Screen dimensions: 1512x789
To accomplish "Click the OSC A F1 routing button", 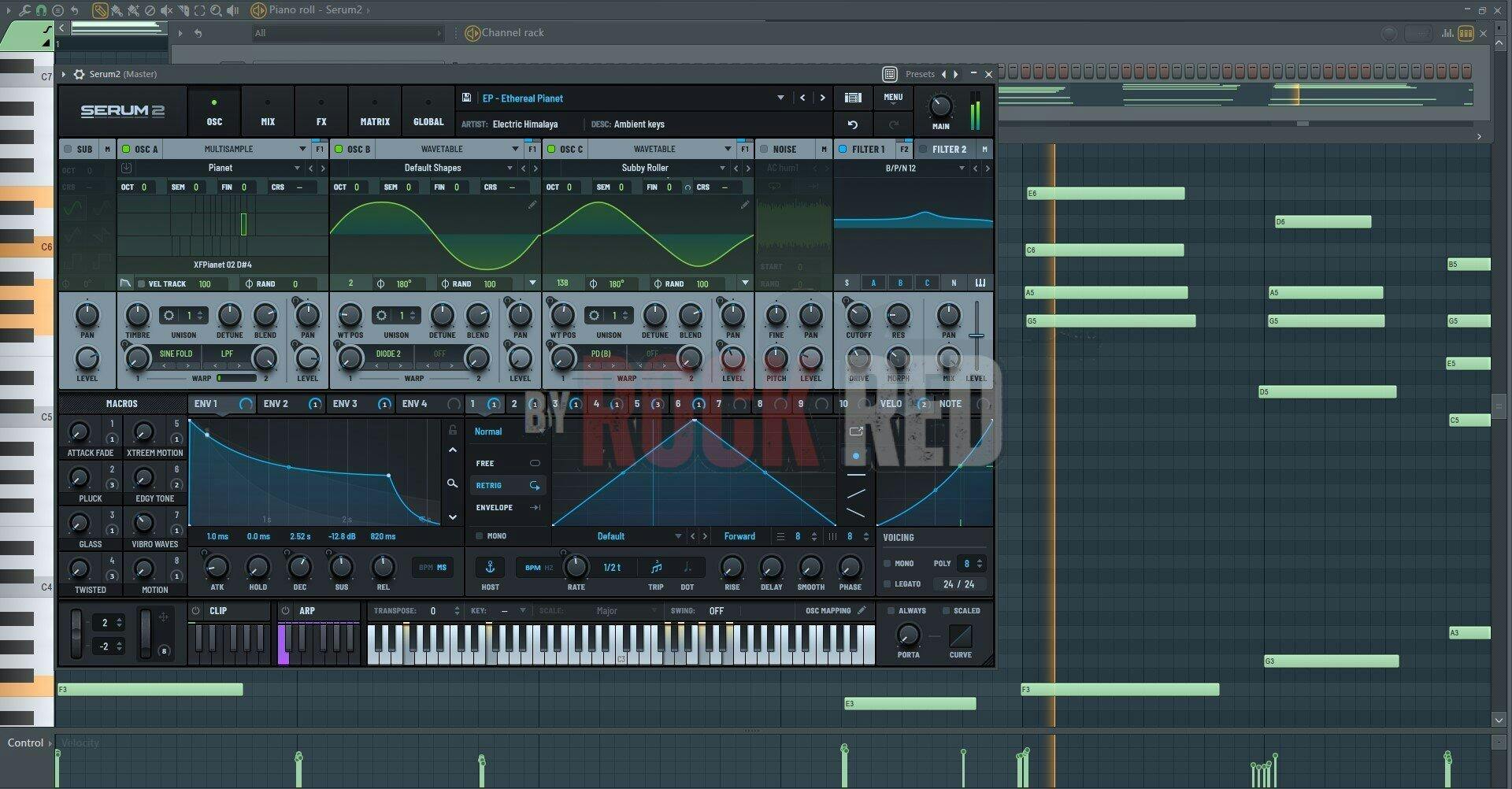I will [x=320, y=149].
